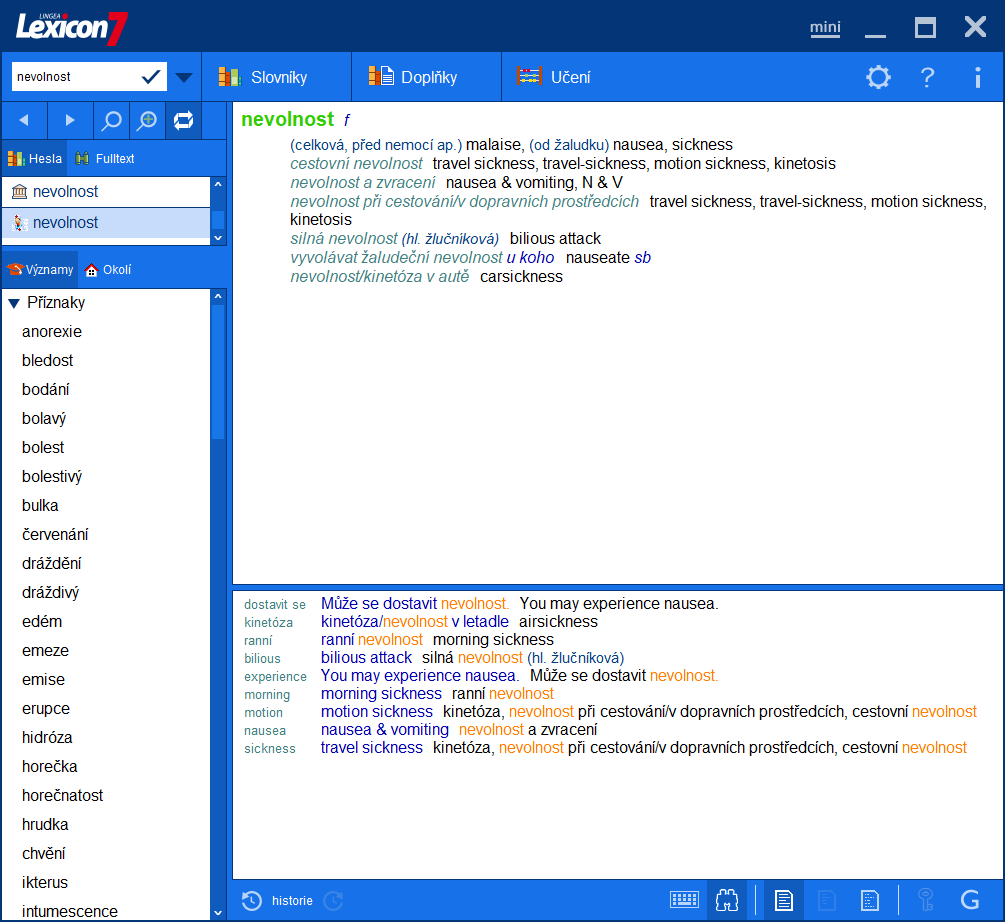1005x922 pixels.
Task: Switch to mini mode
Action: click(x=825, y=28)
